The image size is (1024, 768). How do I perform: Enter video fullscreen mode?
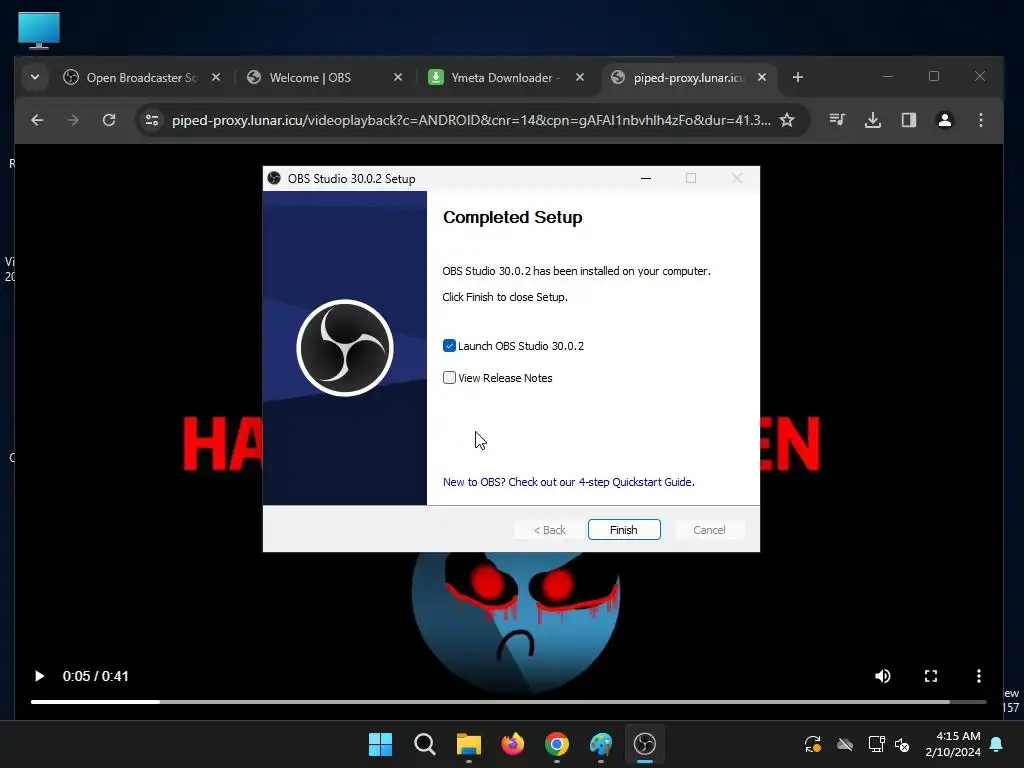tap(931, 676)
